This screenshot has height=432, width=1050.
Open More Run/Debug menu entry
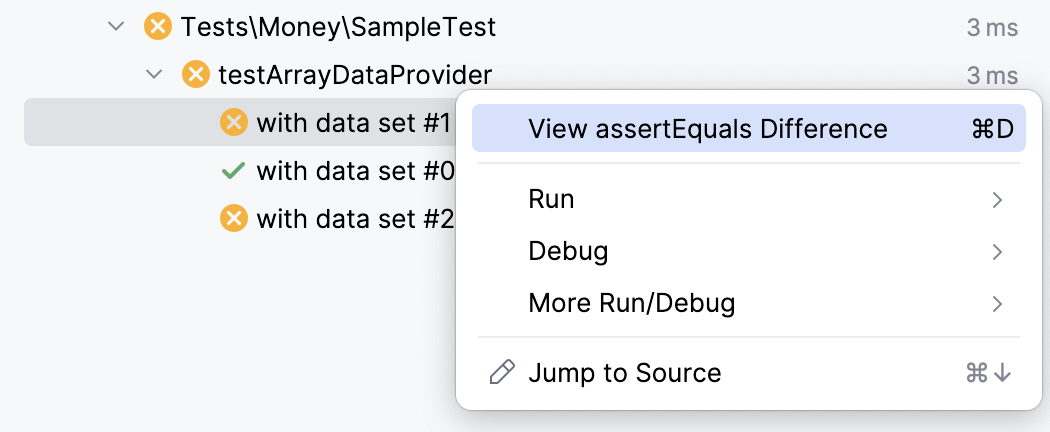pyautogui.click(x=632, y=302)
